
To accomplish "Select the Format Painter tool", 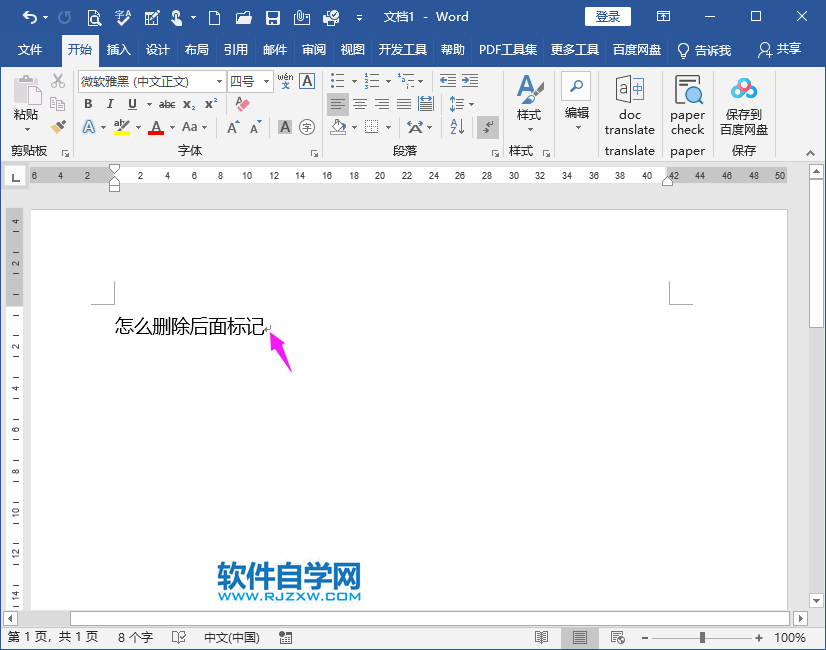I will pos(57,127).
